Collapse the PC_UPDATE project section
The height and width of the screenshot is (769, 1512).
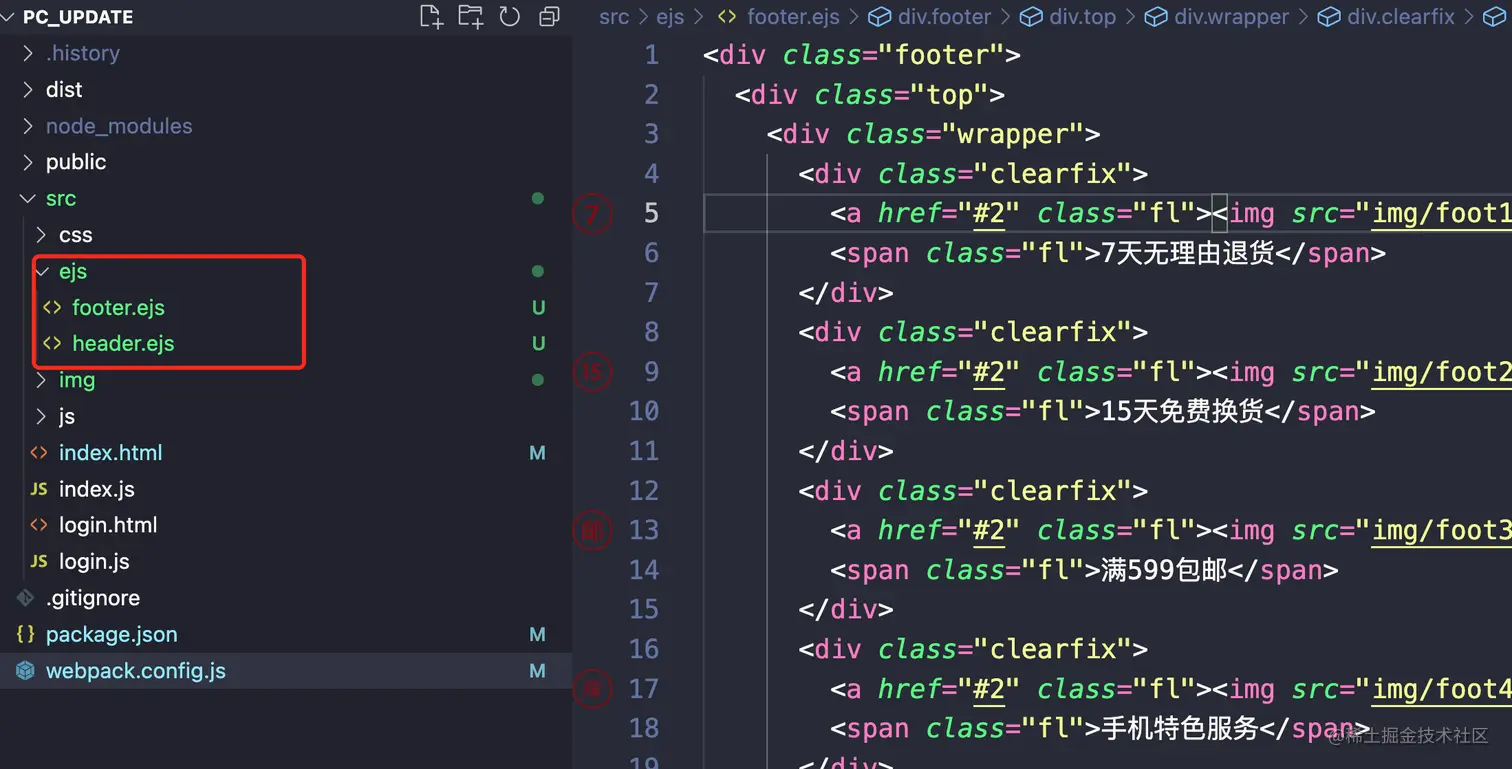(9, 17)
